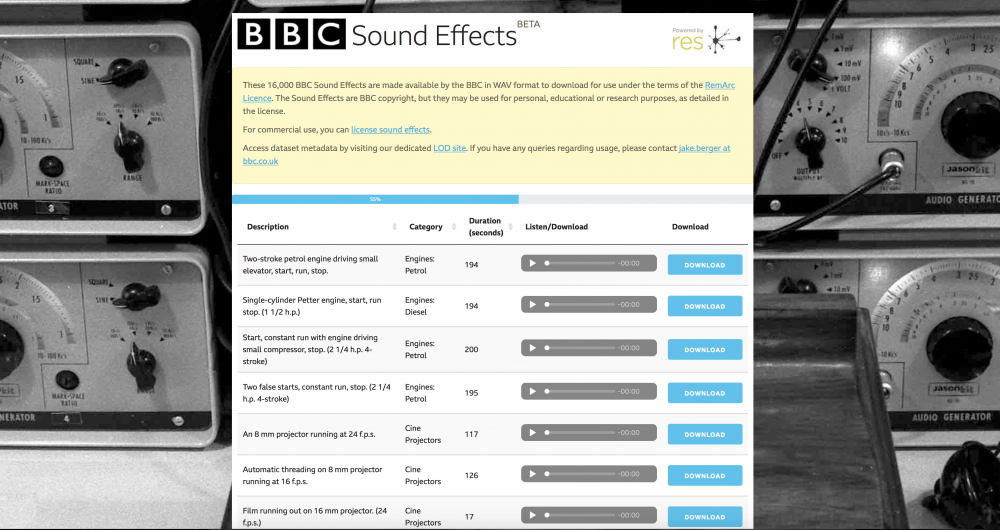Seek in the Single-cylinder Petter engine audio slider
Image resolution: width=1000 pixels, height=530 pixels.
coord(578,305)
